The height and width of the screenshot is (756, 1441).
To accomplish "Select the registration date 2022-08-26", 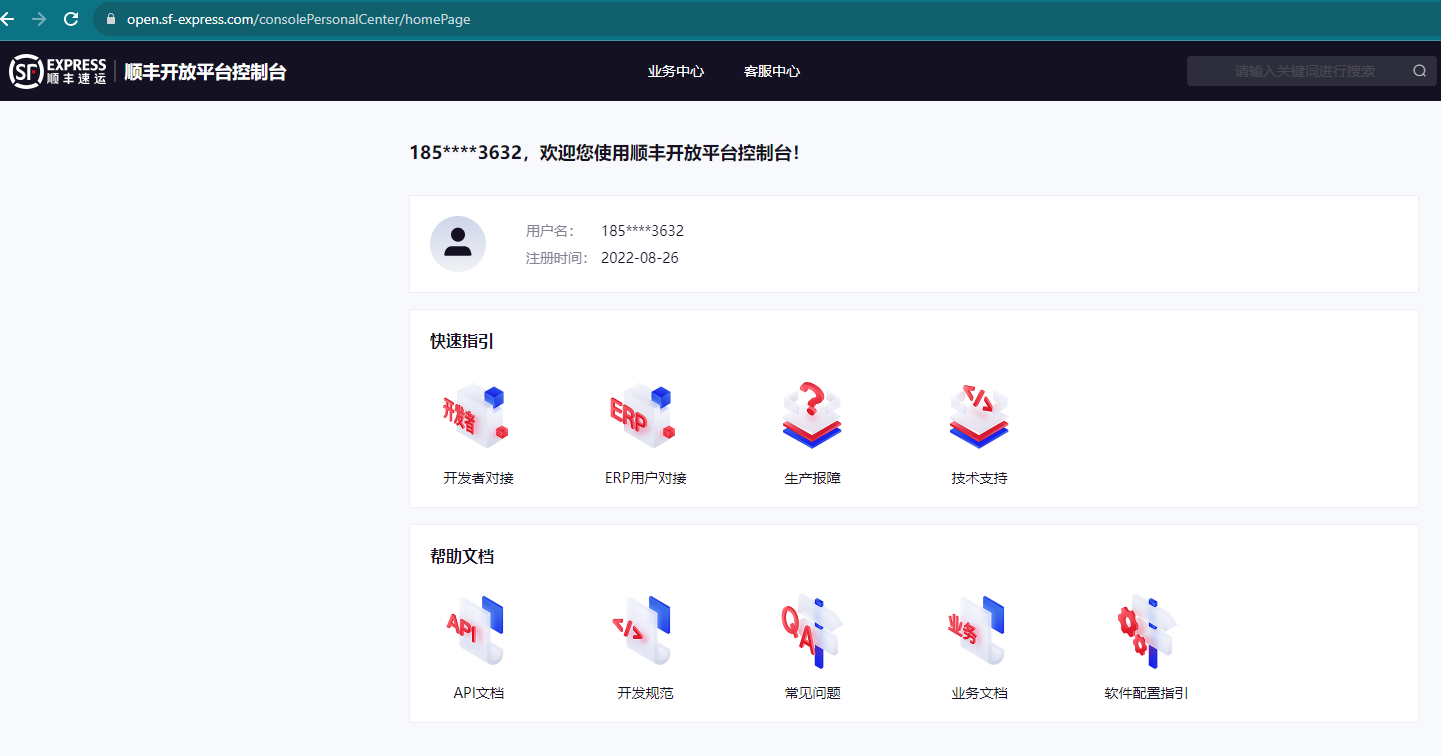I will point(640,258).
